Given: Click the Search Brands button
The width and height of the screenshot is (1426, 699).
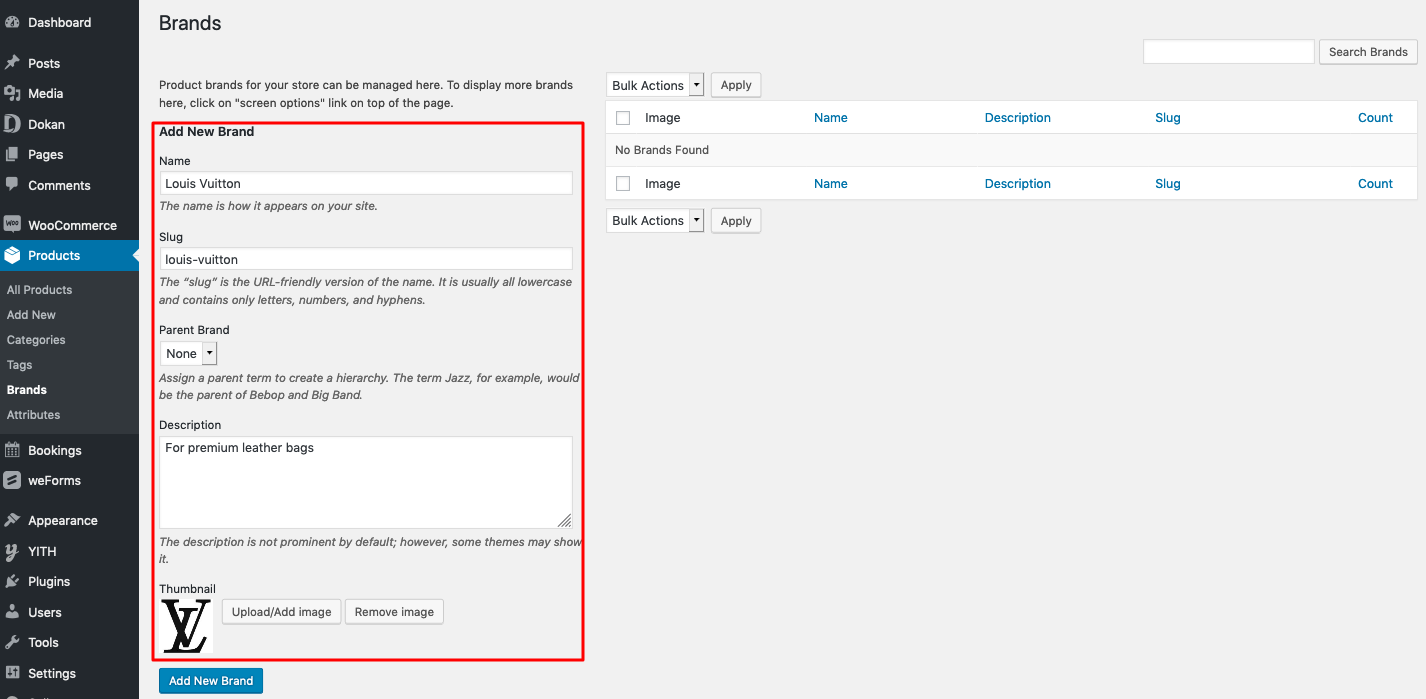Looking at the screenshot, I should (1368, 52).
